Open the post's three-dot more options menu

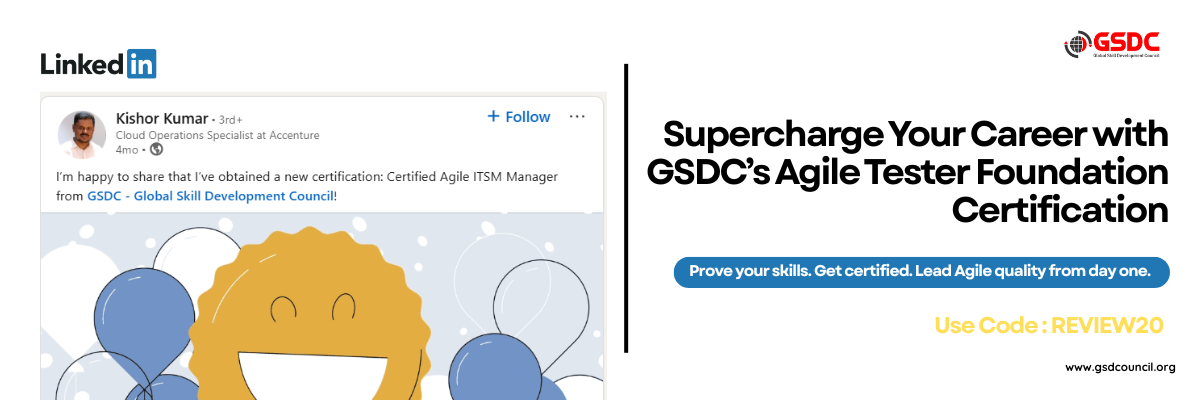pos(577,117)
